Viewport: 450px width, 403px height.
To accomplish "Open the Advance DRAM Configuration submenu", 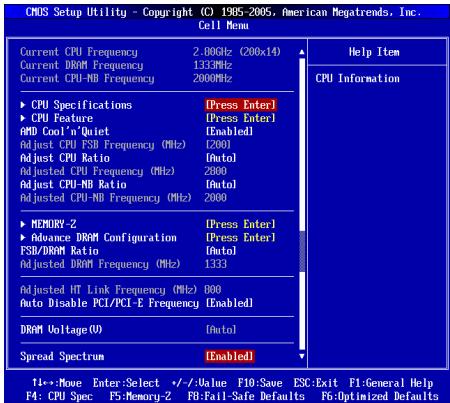I will pyautogui.click(x=104, y=238).
